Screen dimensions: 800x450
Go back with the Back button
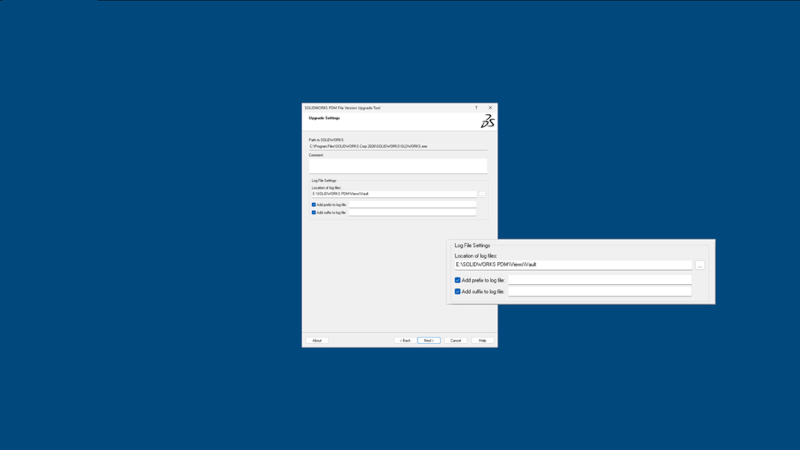(405, 340)
